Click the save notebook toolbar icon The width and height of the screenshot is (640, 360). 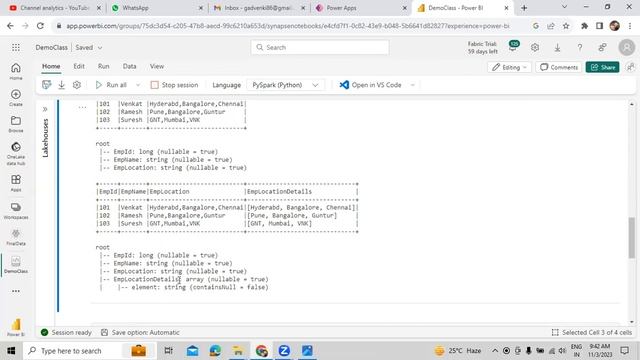point(47,85)
